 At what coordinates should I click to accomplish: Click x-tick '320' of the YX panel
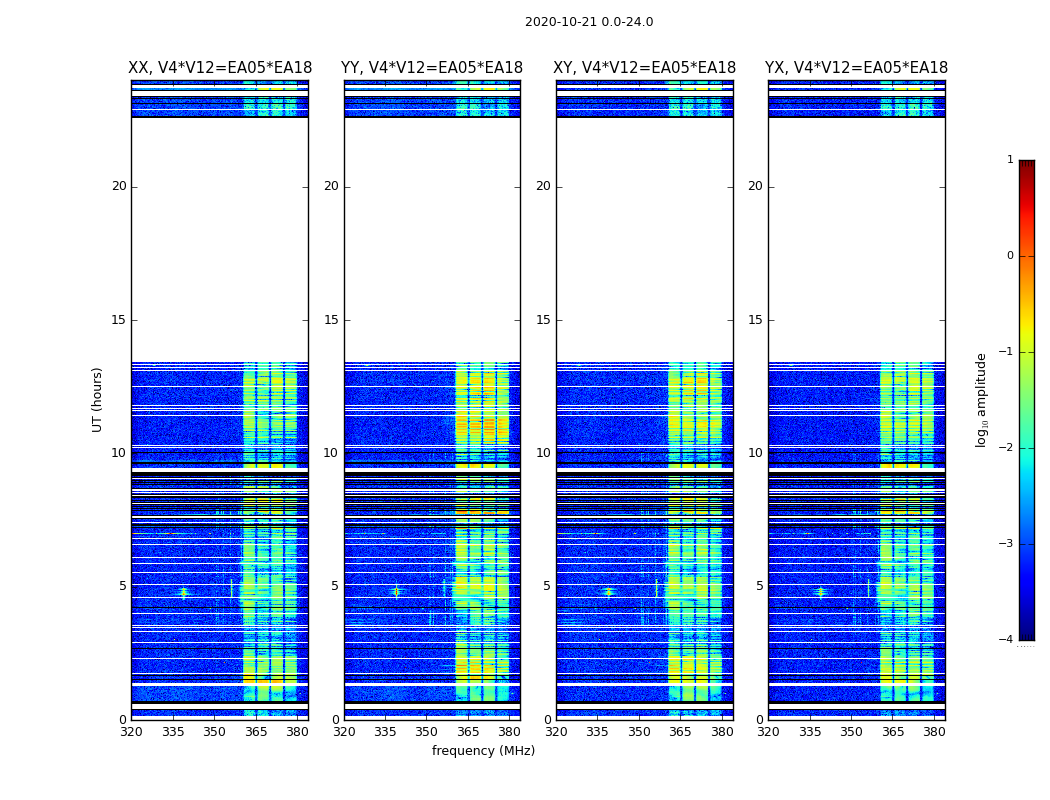pyautogui.click(x=768, y=732)
